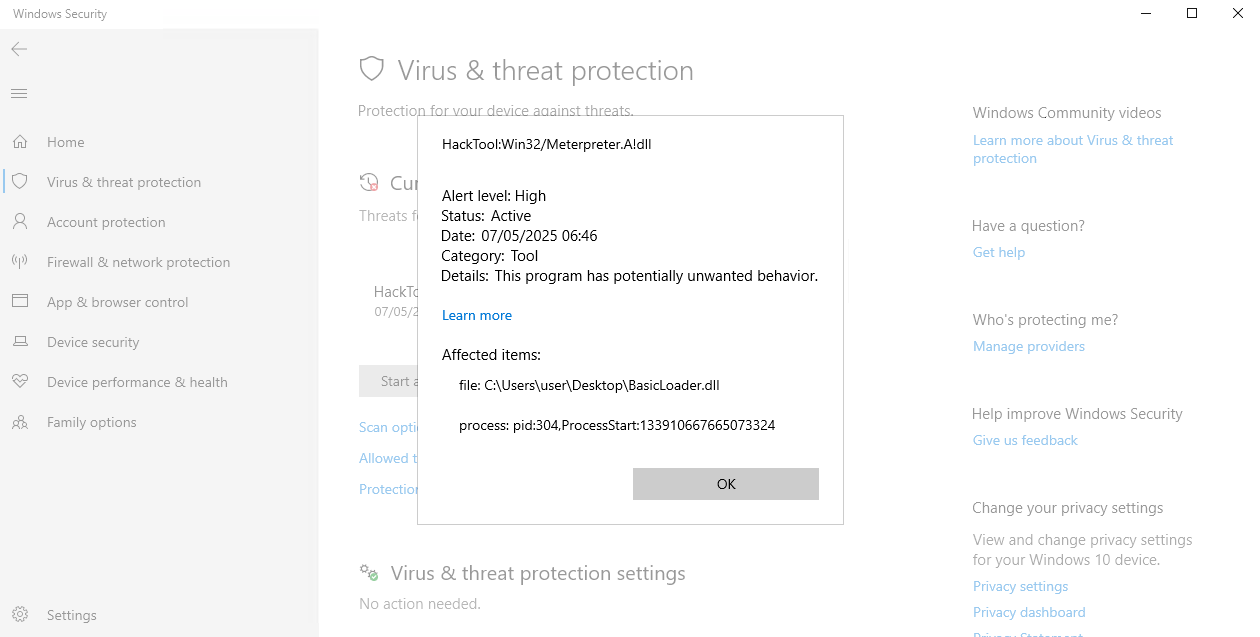The image size is (1260, 637).
Task: Open Device security laptop icon
Action: pyautogui.click(x=20, y=342)
